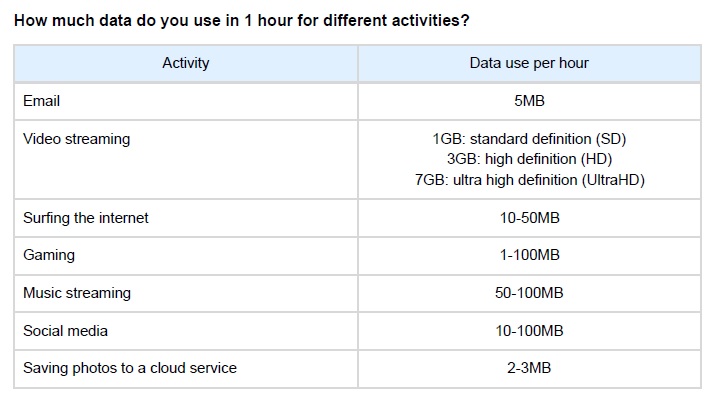Click the Music streaming activity cell

point(77,293)
